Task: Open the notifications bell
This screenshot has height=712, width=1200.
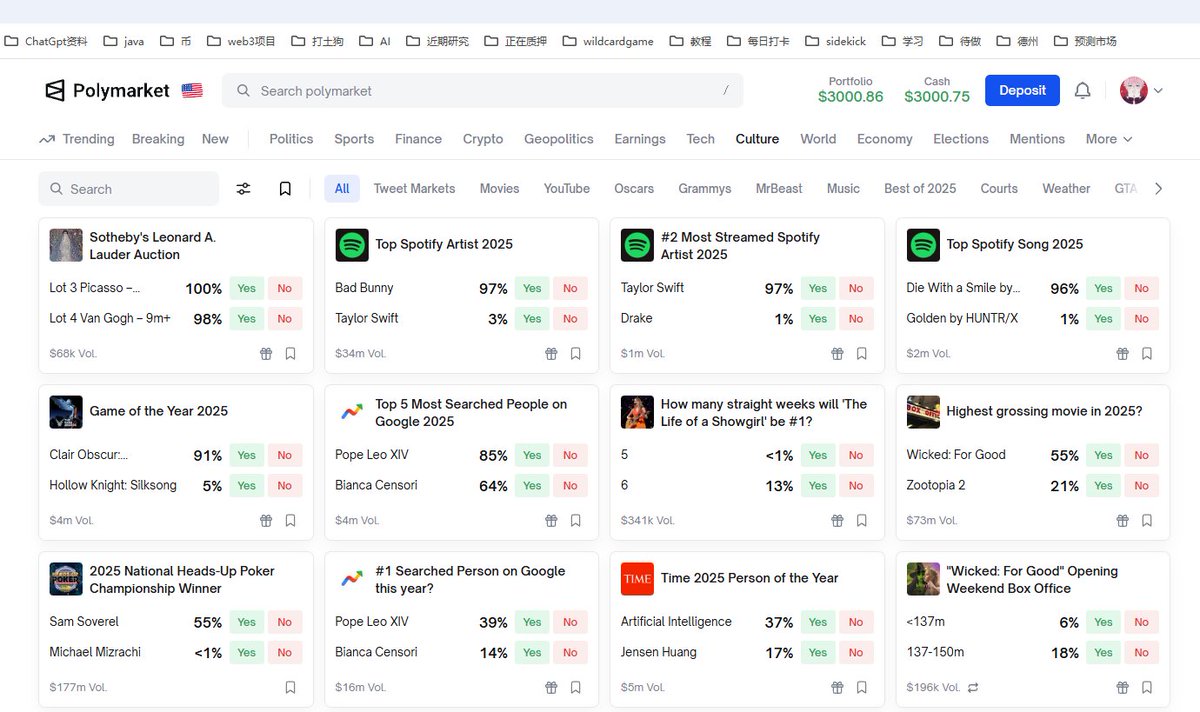Action: click(x=1082, y=91)
